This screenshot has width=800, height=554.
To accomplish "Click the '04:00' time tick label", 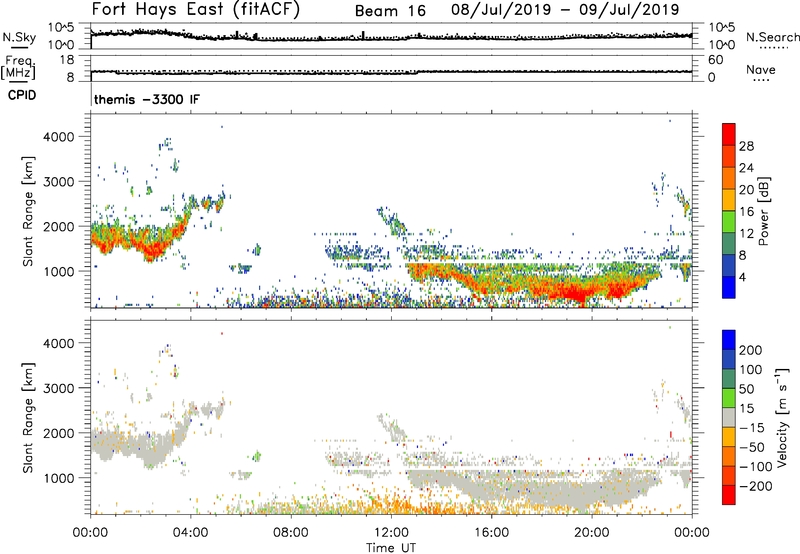I will [190, 533].
